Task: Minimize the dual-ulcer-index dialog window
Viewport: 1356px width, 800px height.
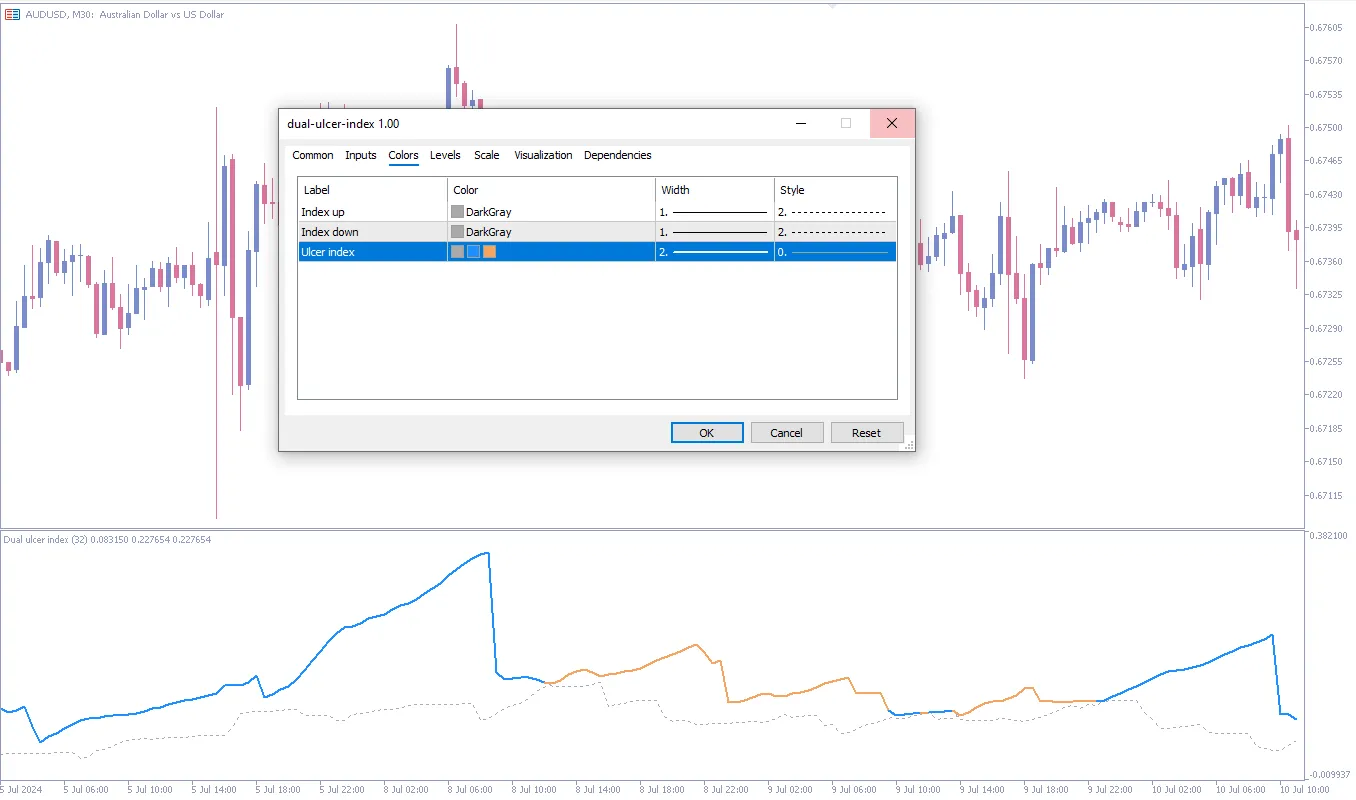Action: (x=801, y=123)
